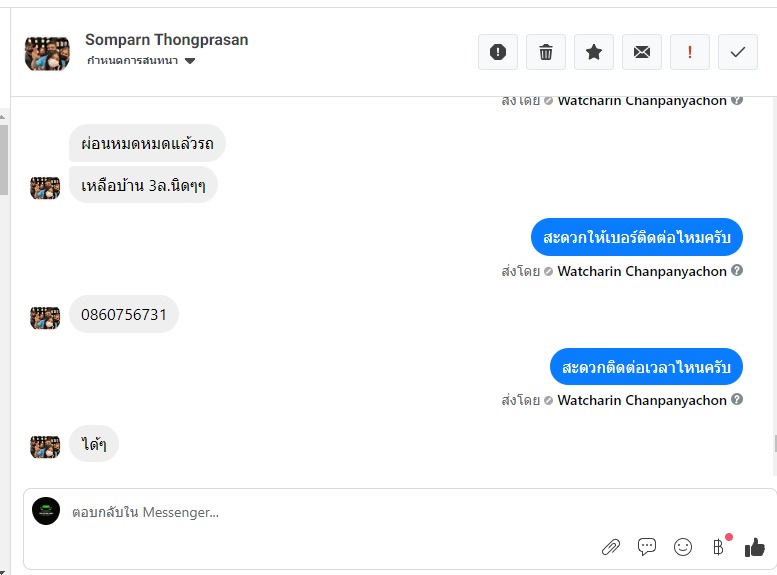Mark conversation as done with checkmark
Image resolution: width=777 pixels, height=575 pixels.
click(738, 52)
